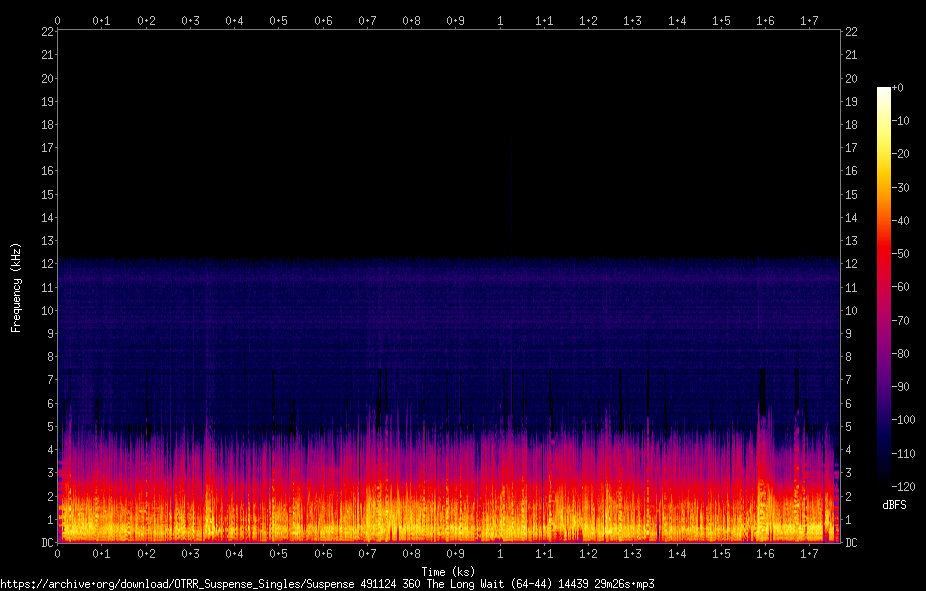
Task: Click the -120 label on the color scale
Action: point(903,486)
